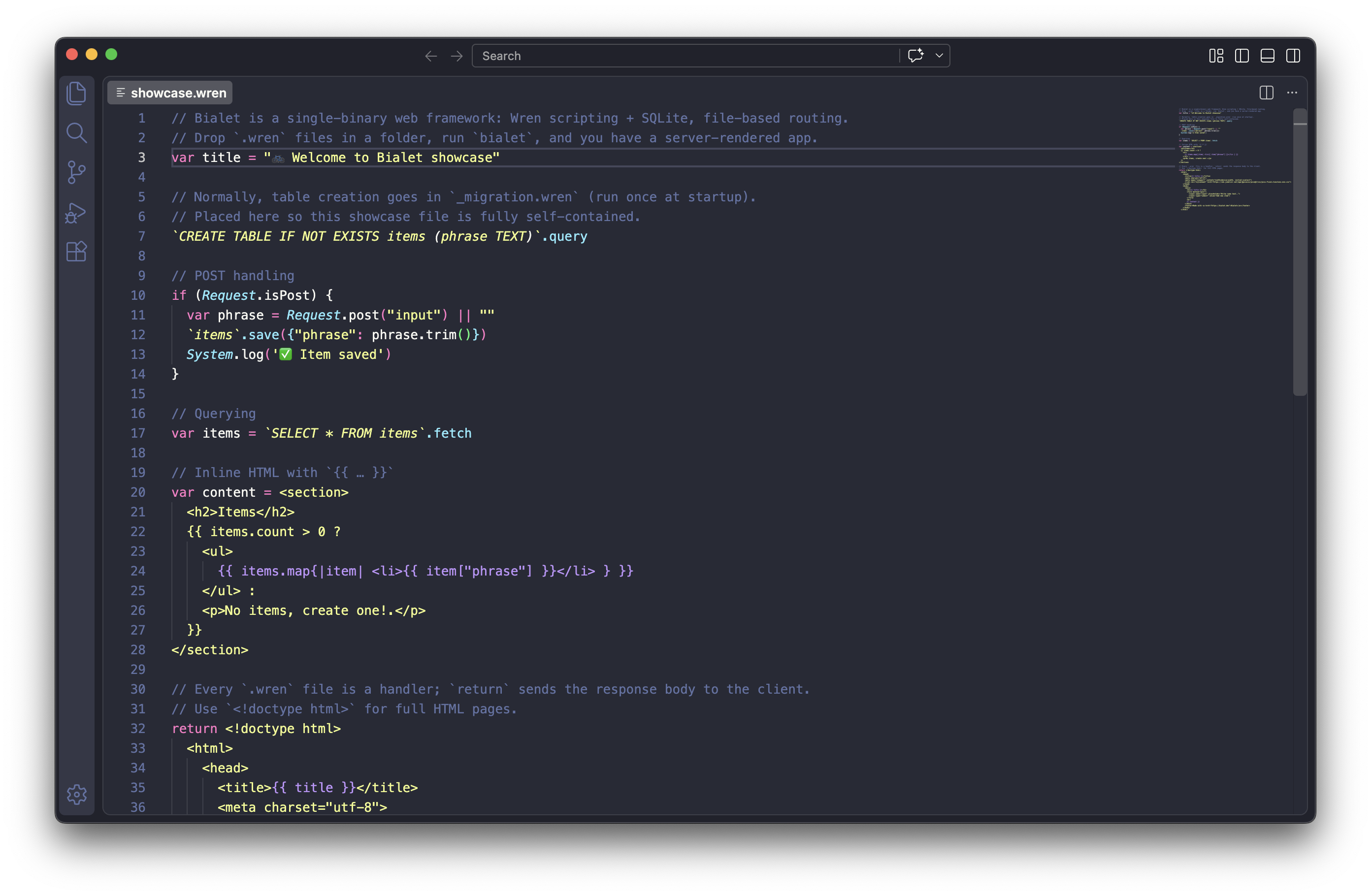The image size is (1371, 896).
Task: Click the '</section>' closing tag
Action: pyautogui.click(x=210, y=650)
